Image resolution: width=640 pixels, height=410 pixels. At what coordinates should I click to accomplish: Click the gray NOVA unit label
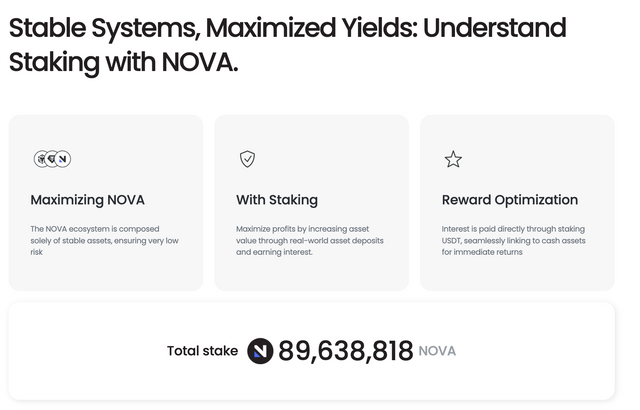(437, 351)
